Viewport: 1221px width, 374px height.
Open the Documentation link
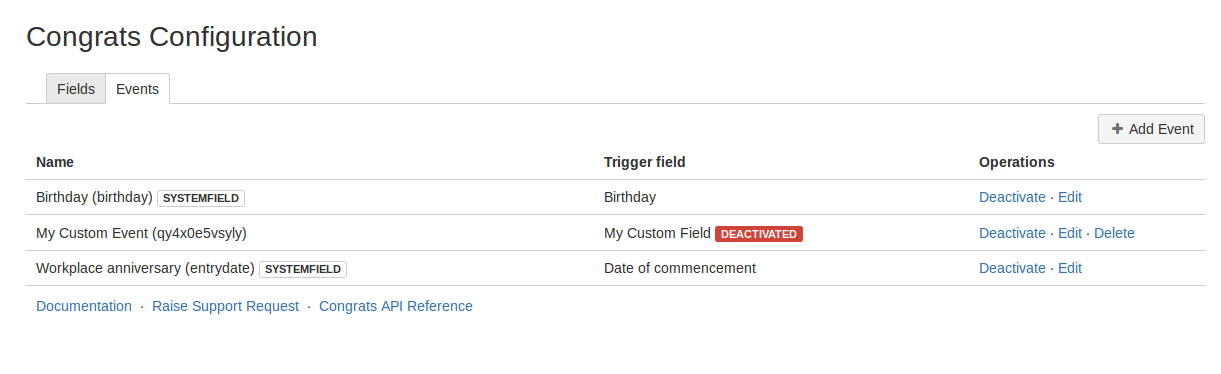pos(84,306)
